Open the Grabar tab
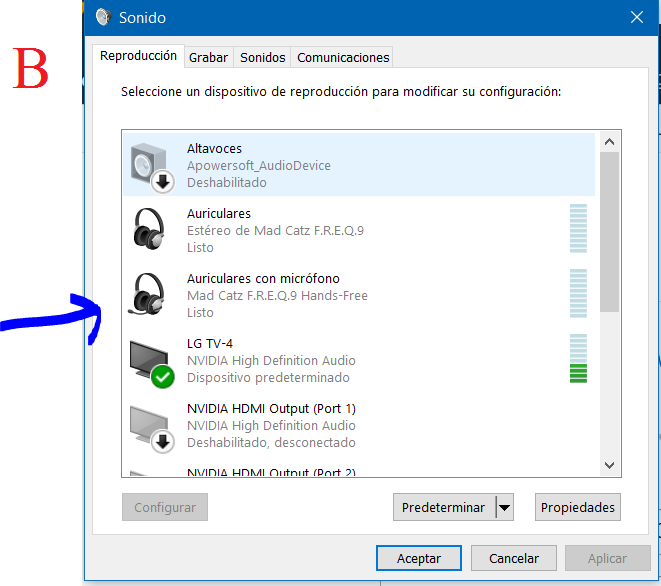 click(x=208, y=57)
